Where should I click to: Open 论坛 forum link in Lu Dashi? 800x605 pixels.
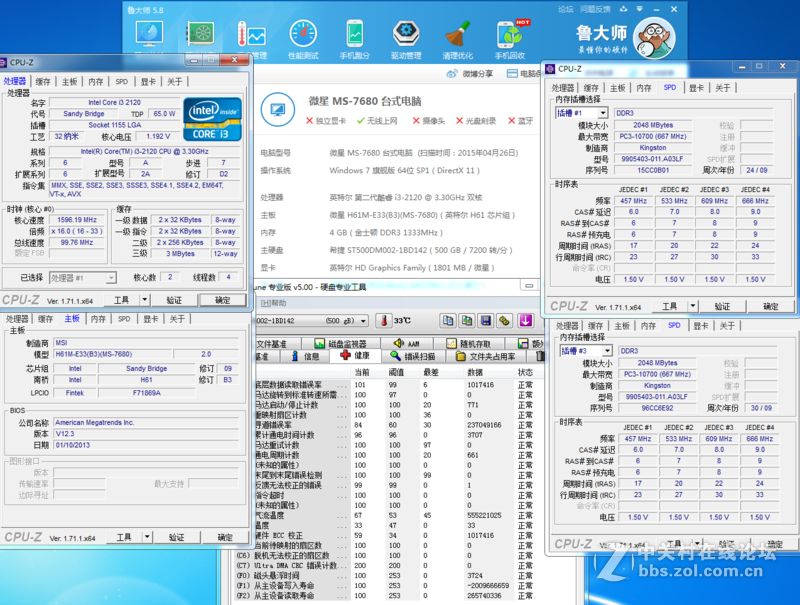565,9
